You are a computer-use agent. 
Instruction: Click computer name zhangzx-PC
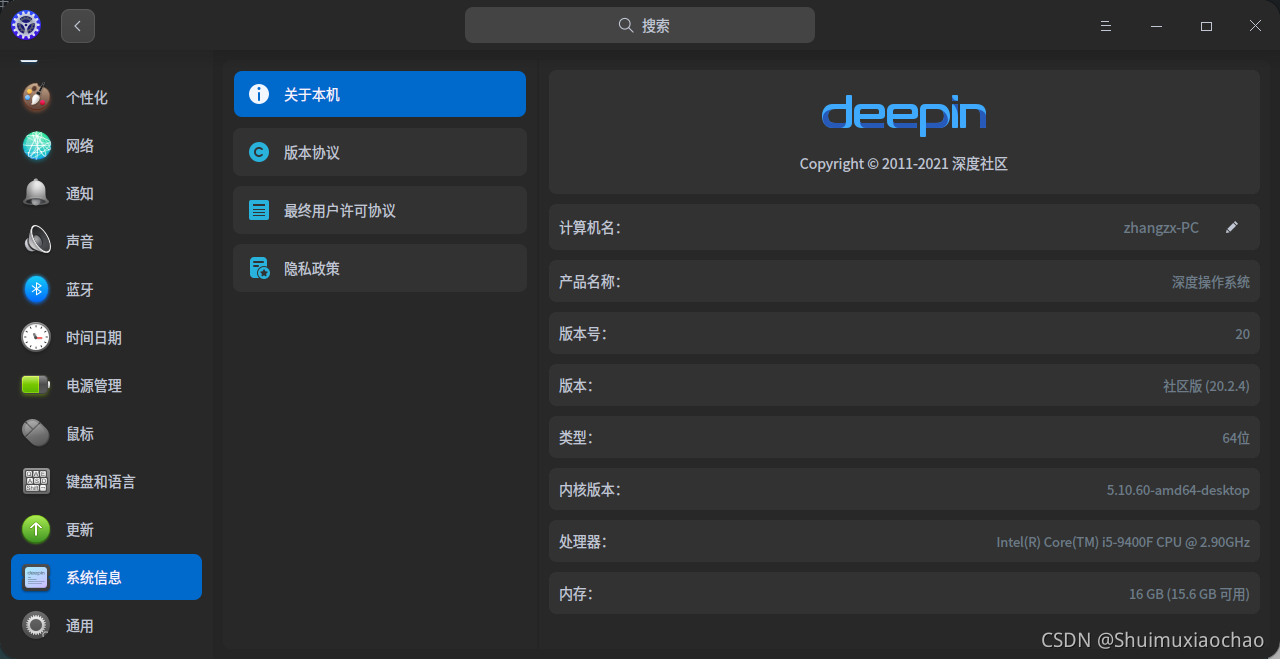pos(1161,228)
